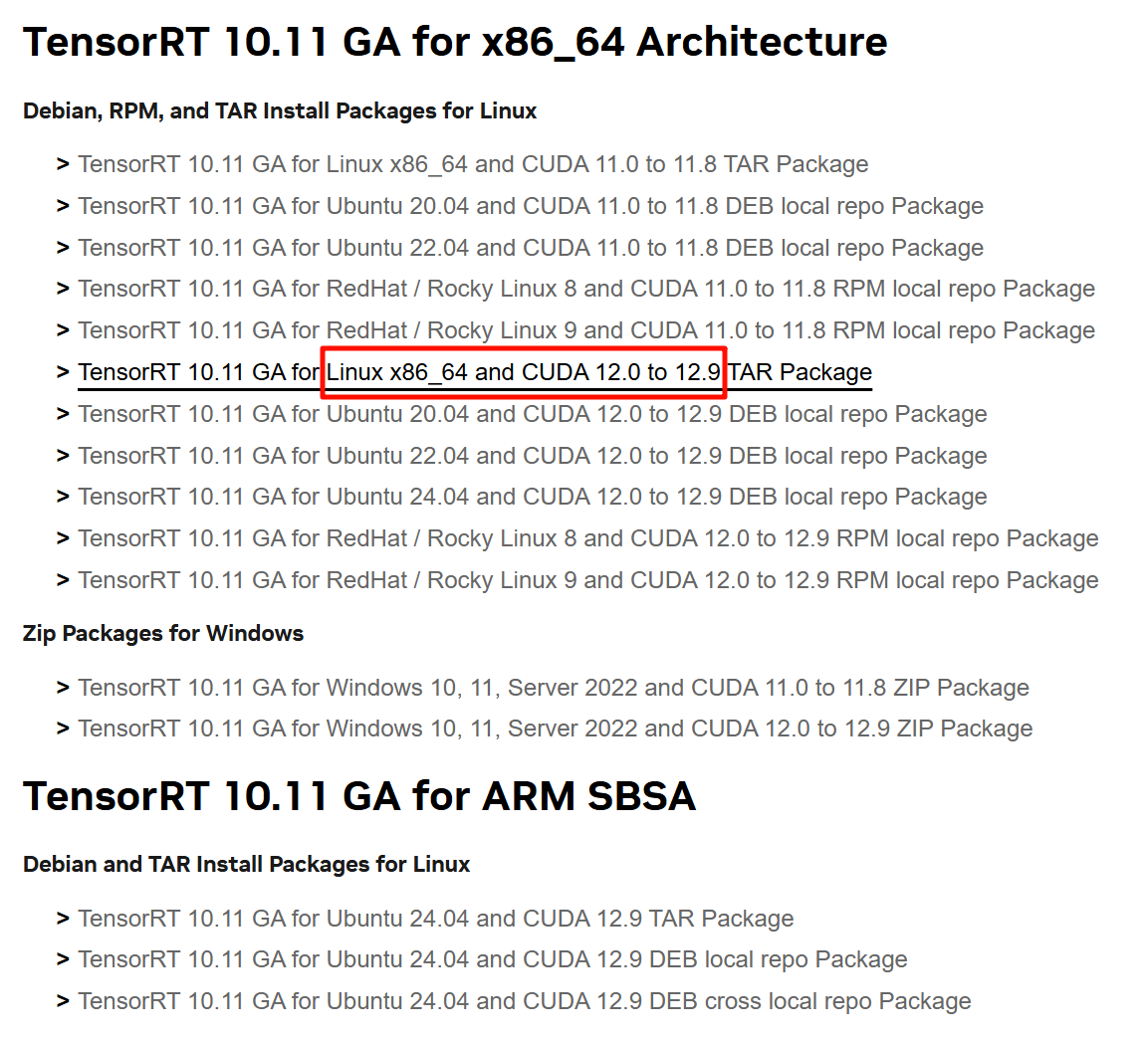1148x1040 pixels.
Task: Open Ubuntu 20.04 CUDA 12.0 to 12.9 DEB link
Action: point(533,414)
